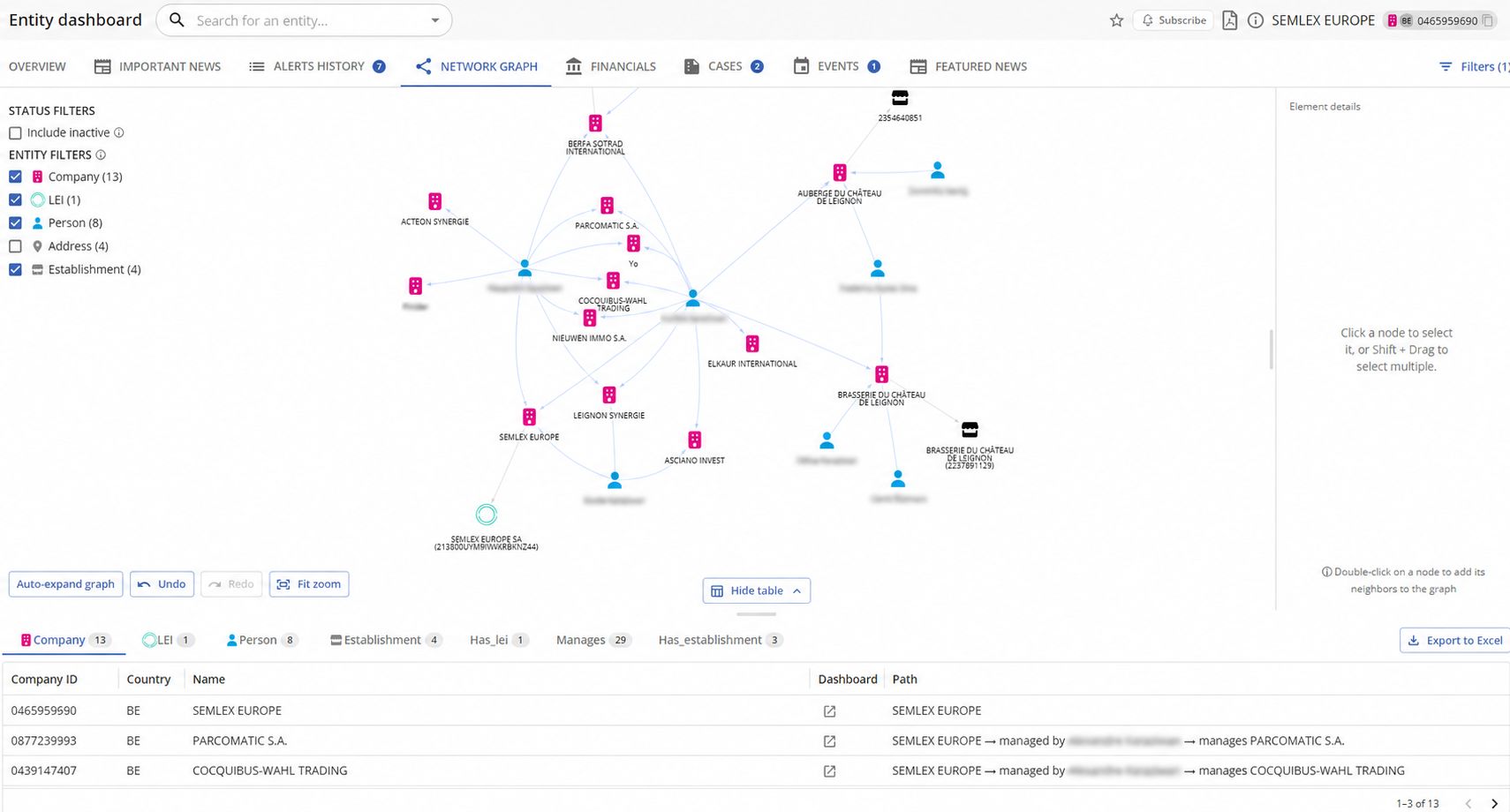Click the Company ID cell 0877239993
This screenshot has width=1510, height=812.
pyautogui.click(x=44, y=741)
